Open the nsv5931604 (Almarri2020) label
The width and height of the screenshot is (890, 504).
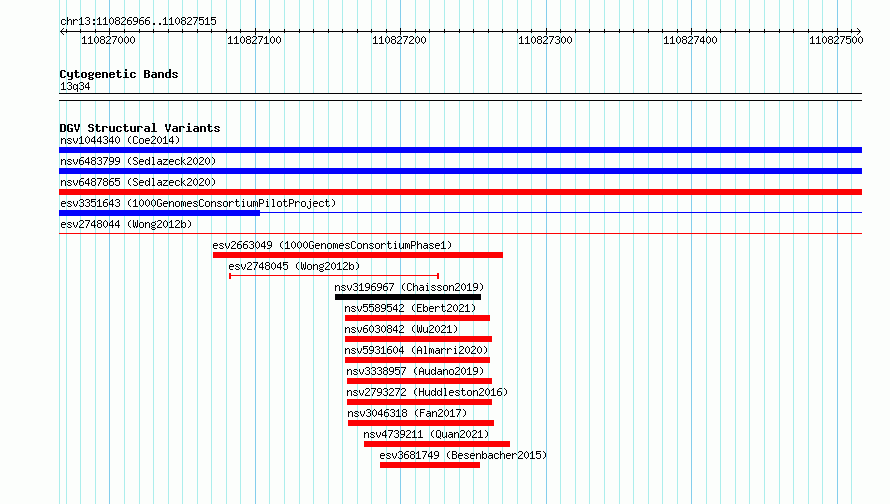pos(416,350)
